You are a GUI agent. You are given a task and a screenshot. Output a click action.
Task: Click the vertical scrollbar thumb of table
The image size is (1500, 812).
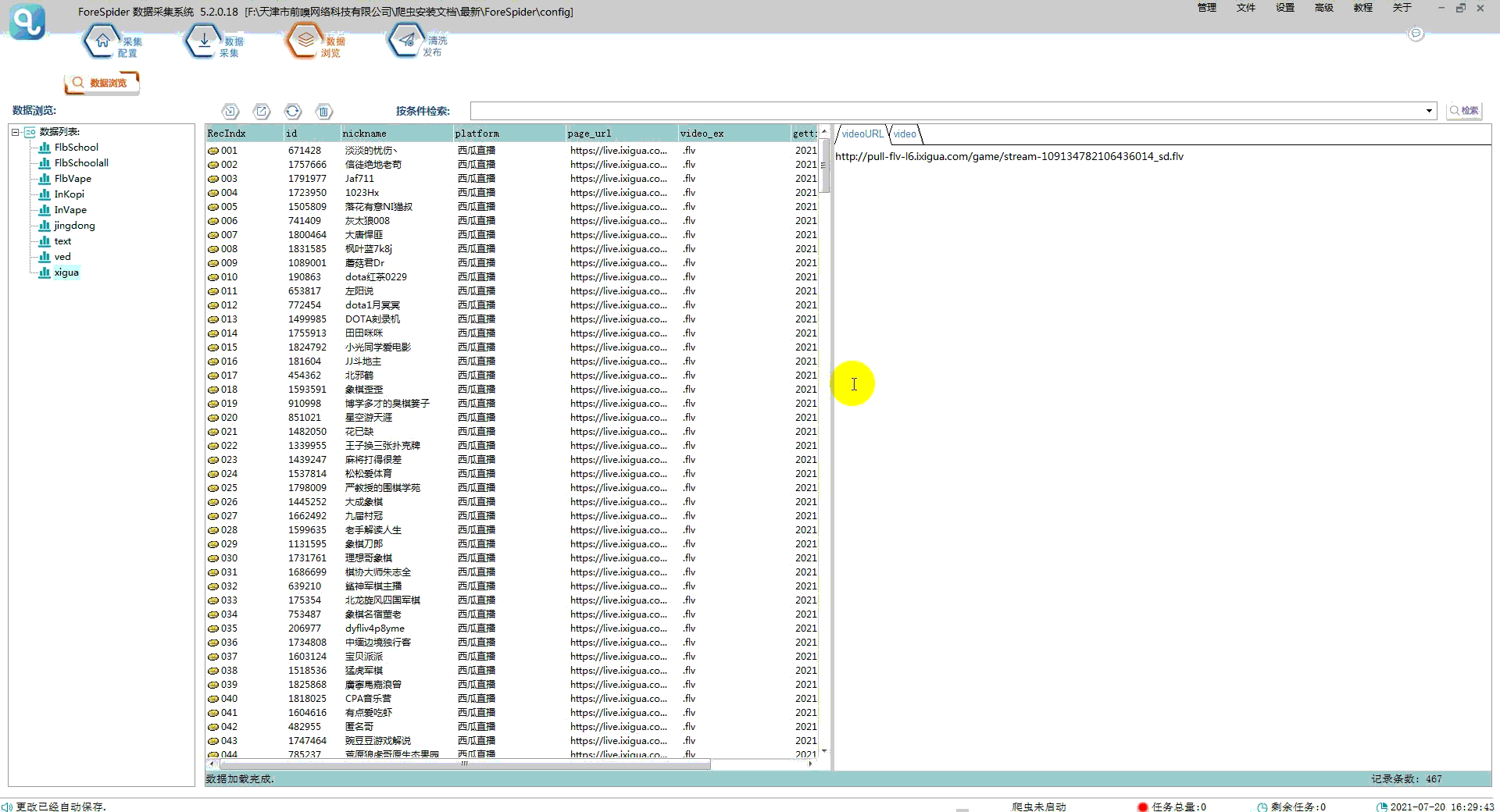click(x=823, y=166)
